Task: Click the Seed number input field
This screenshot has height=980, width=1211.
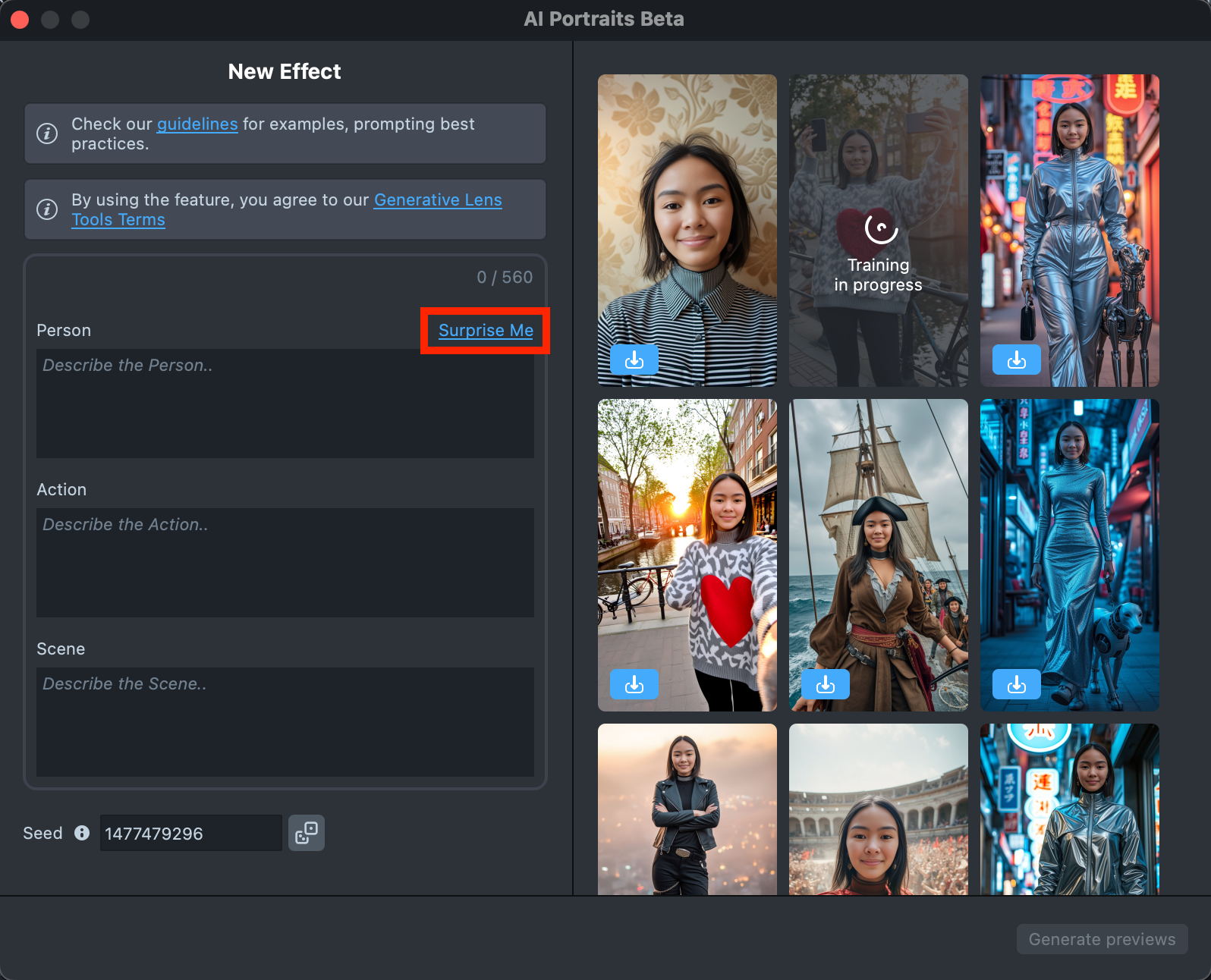Action: point(190,834)
